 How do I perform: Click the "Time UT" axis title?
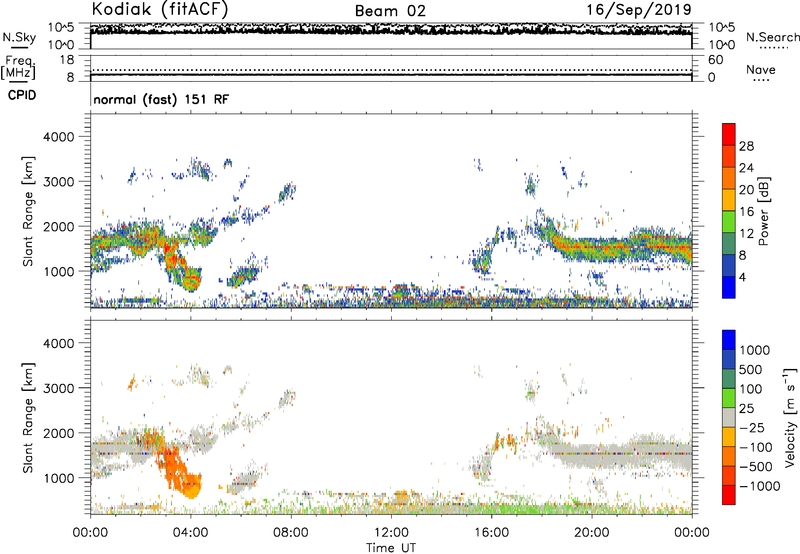[x=391, y=548]
